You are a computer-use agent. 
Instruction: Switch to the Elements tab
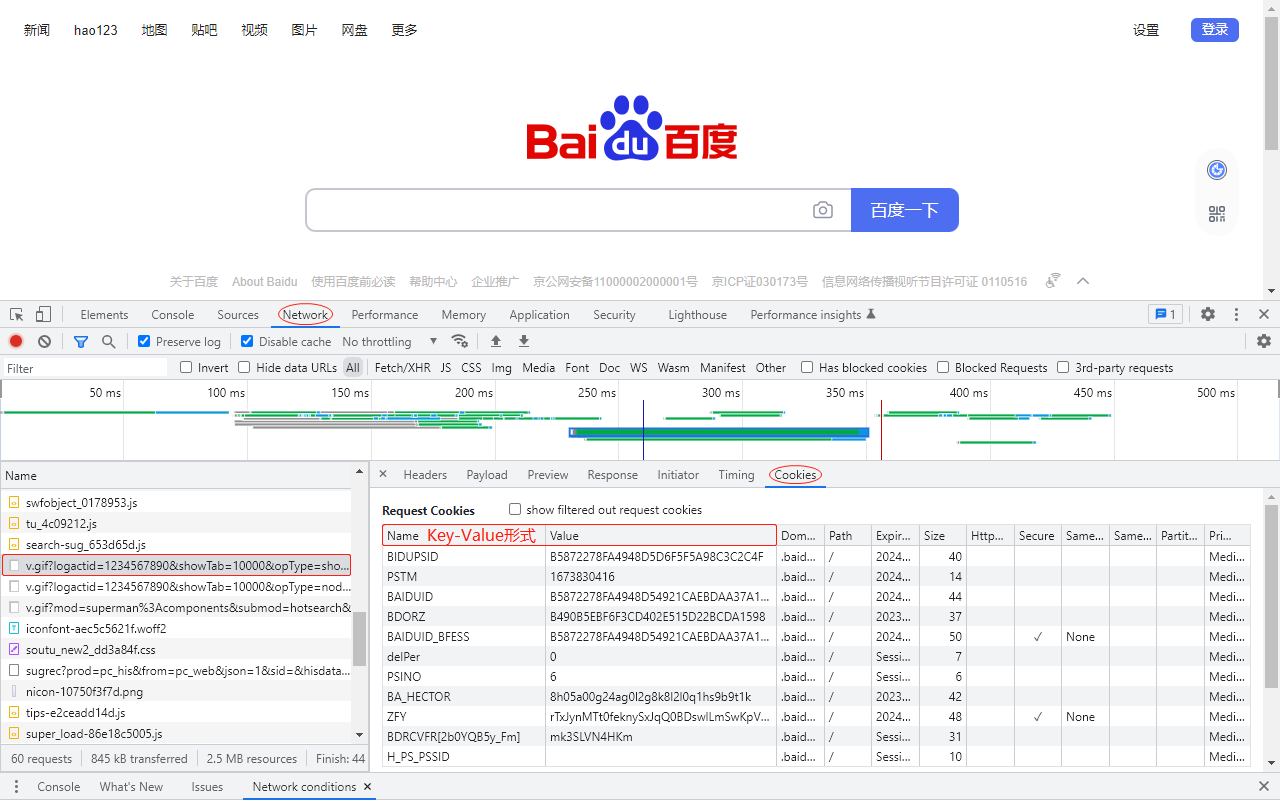(104, 314)
